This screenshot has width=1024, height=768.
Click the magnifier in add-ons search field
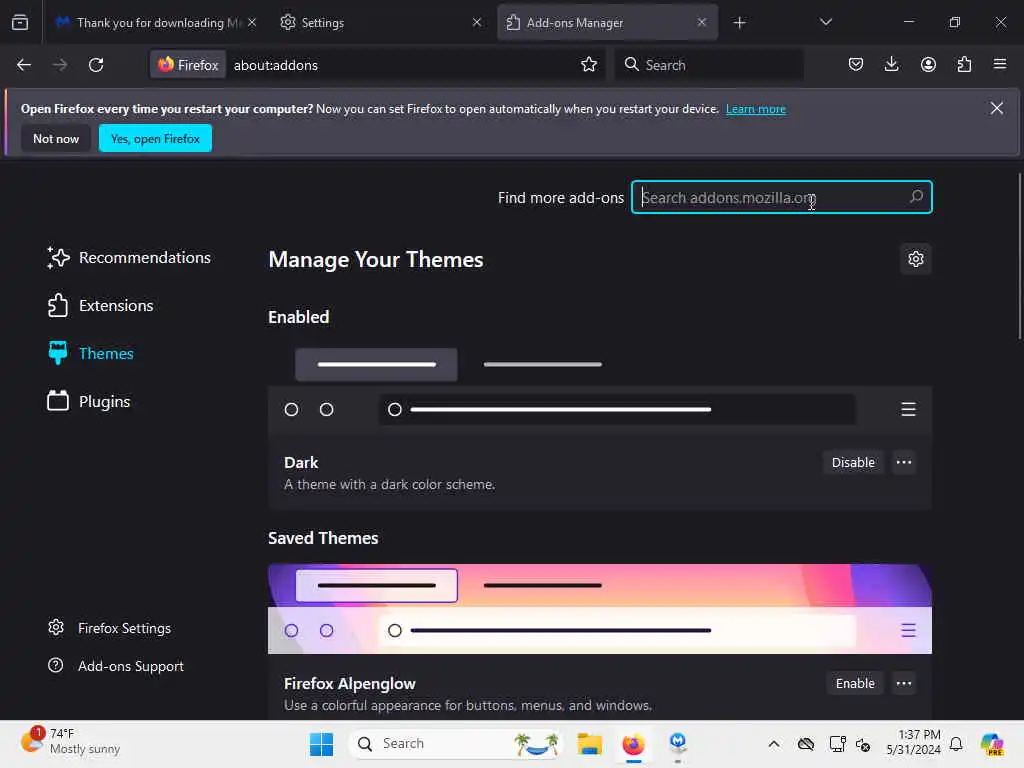[916, 197]
